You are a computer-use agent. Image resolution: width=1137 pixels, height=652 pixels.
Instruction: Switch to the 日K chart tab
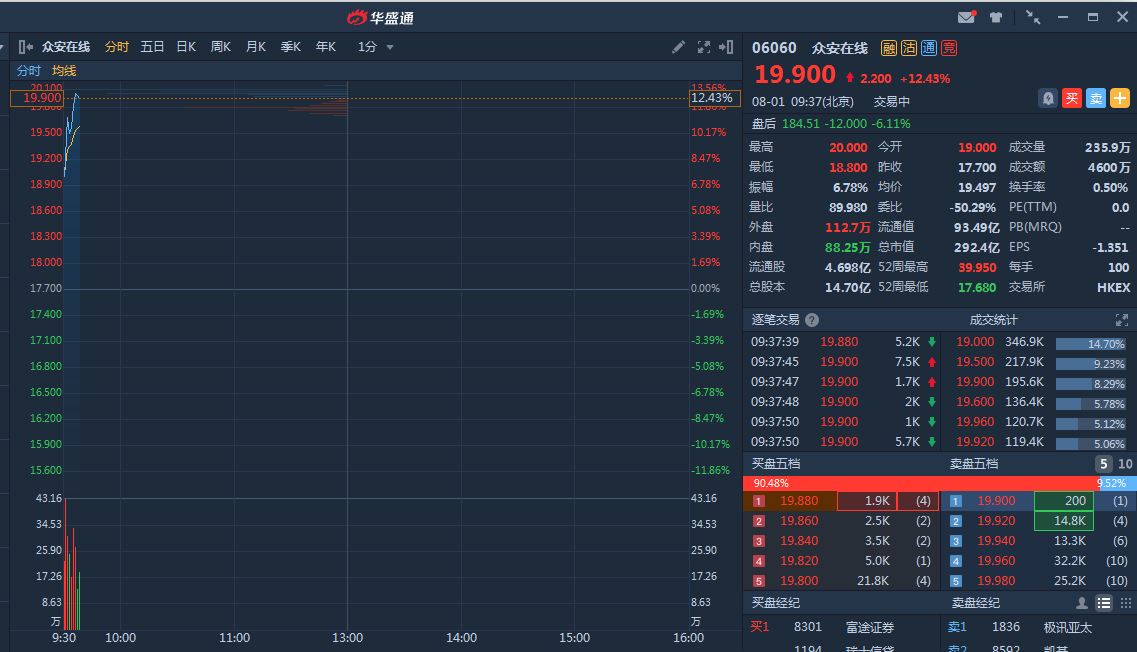click(186, 47)
